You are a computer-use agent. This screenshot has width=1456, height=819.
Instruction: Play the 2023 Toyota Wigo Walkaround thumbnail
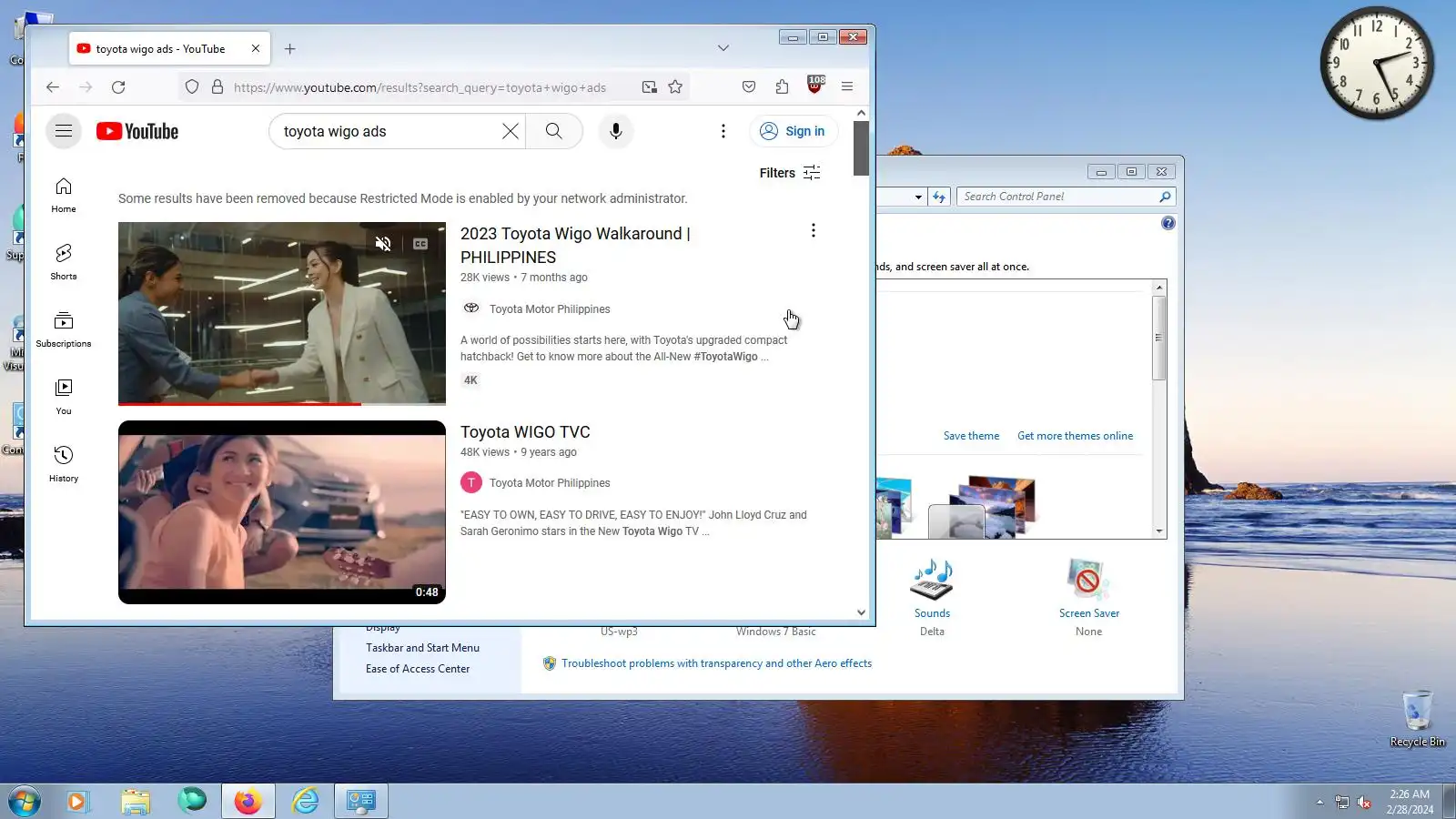coord(282,313)
